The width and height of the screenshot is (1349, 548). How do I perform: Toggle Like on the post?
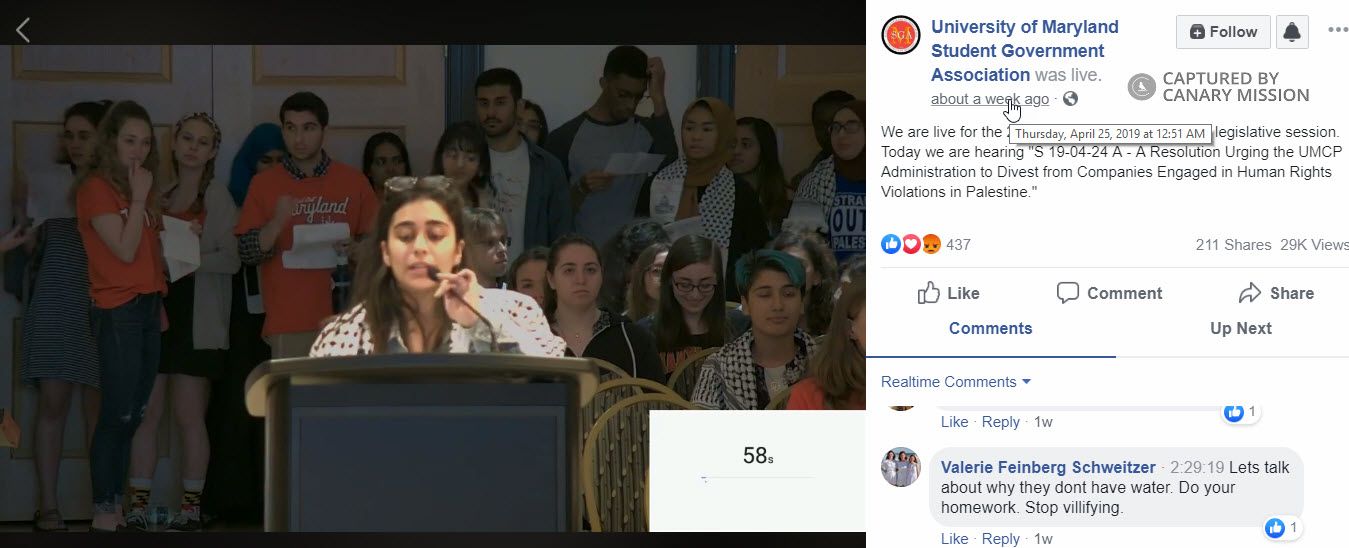pyautogui.click(x=948, y=293)
